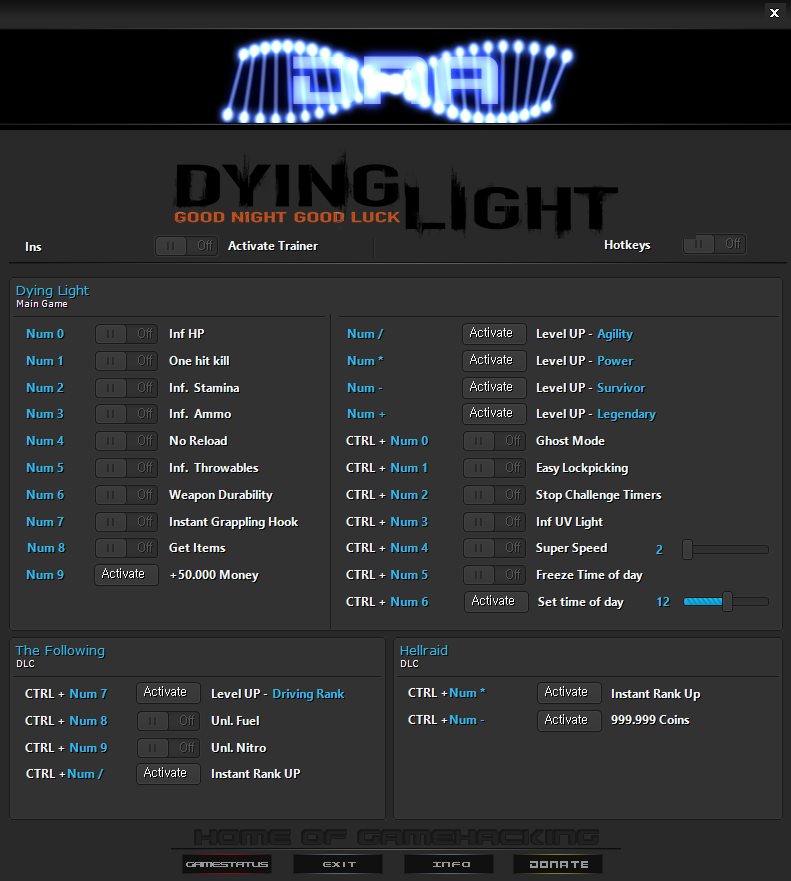Click the Dying Light game logo

coord(396,194)
